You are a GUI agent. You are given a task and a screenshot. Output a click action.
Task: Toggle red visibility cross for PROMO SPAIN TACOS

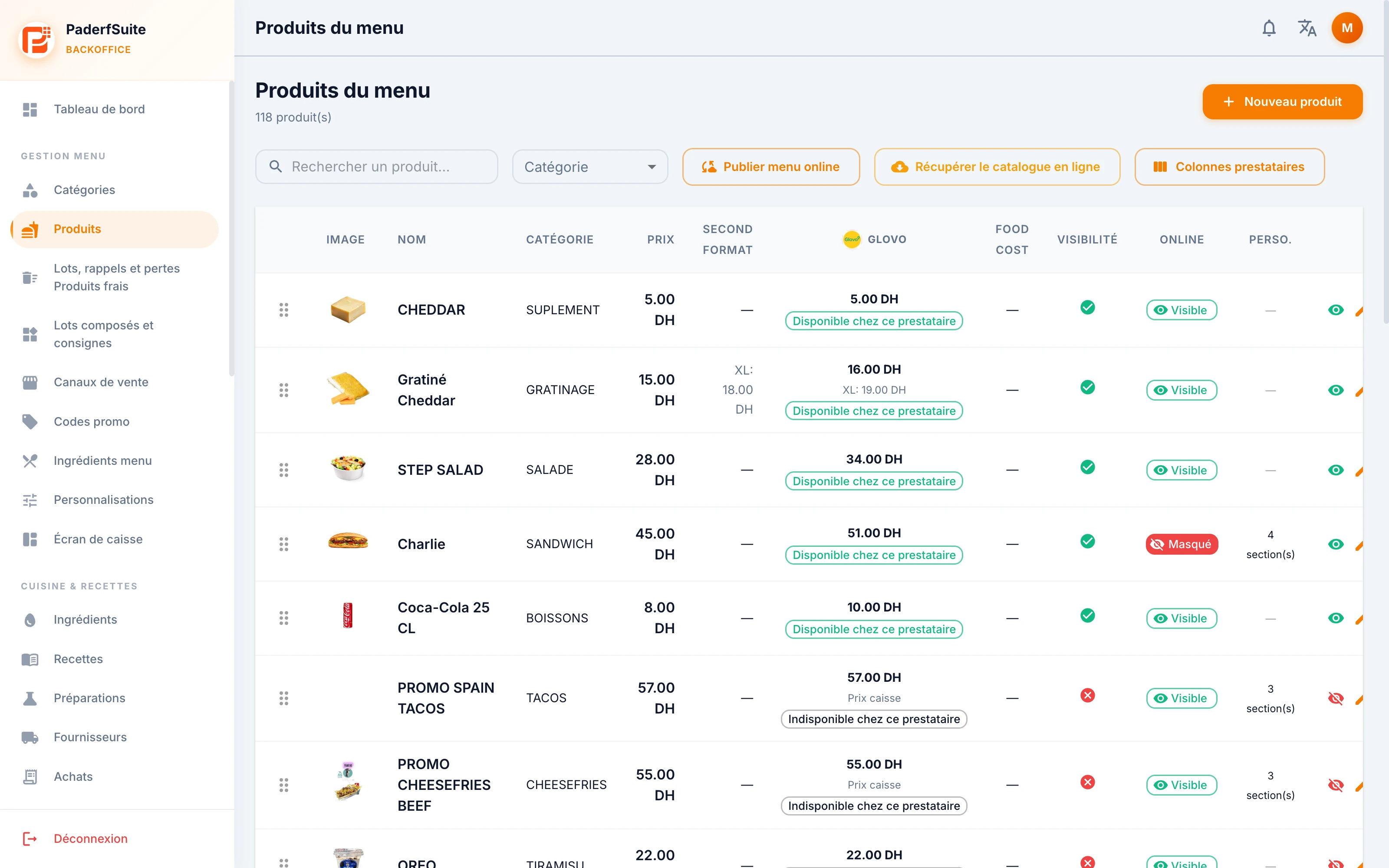[1087, 695]
